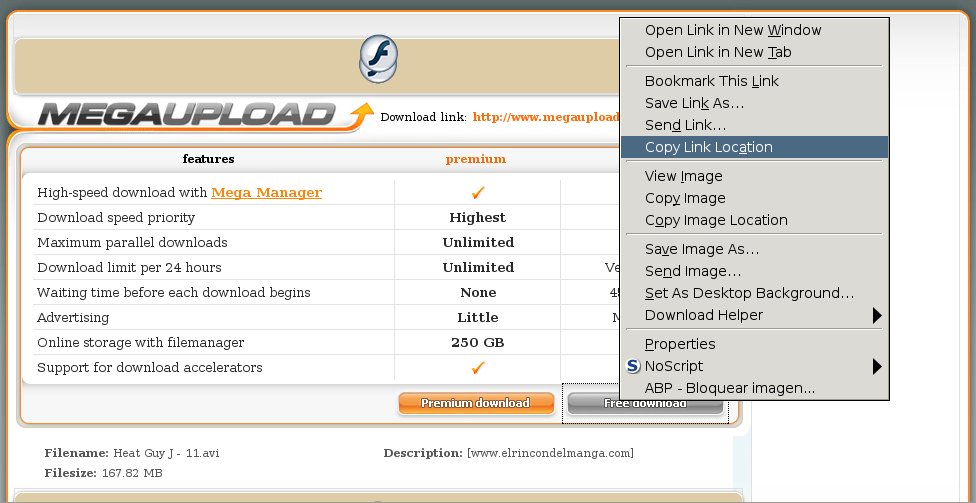Screen dimensions: 976x503
Task: Select Send Link… menu entry
Action: pos(754,125)
